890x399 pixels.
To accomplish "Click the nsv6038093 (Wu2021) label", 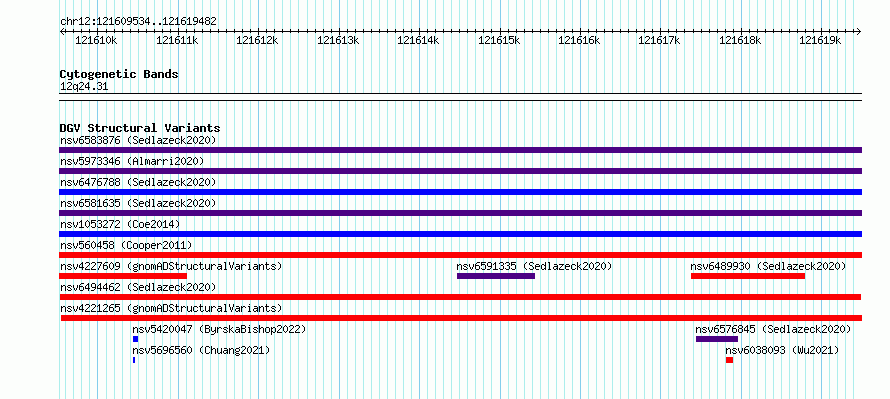I will [x=782, y=350].
